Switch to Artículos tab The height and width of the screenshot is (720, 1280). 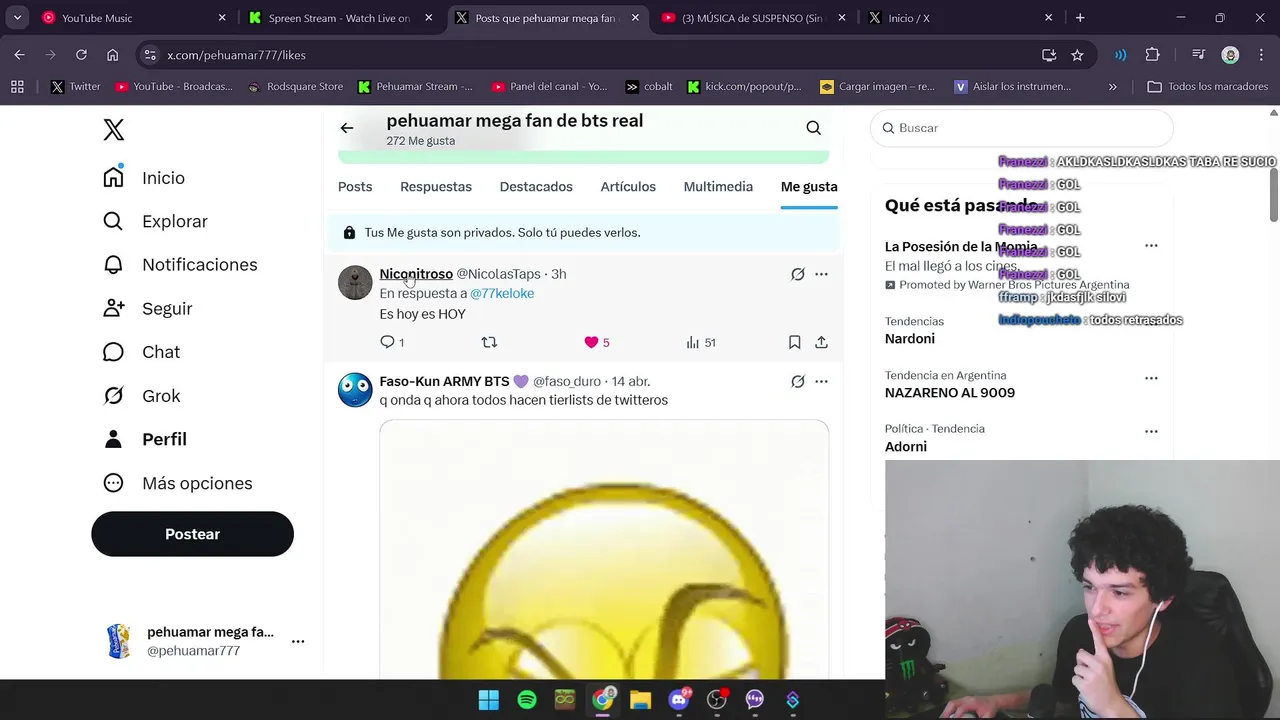point(628,187)
